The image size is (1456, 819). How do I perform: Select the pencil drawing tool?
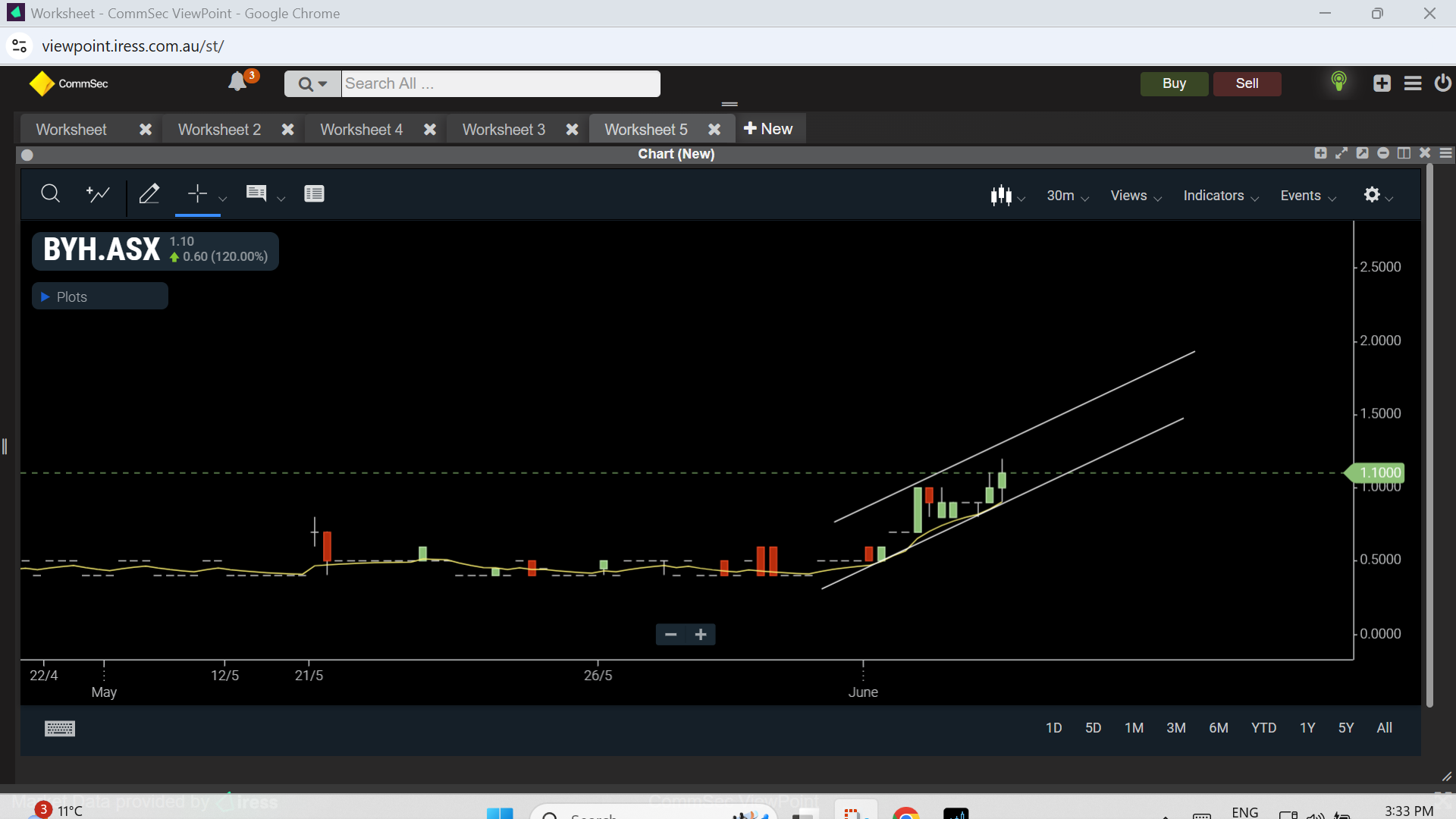tap(149, 194)
